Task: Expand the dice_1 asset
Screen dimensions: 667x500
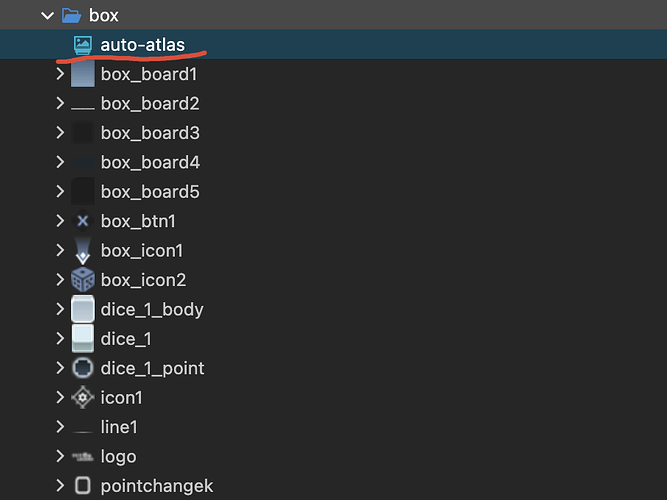Action: click(x=61, y=339)
